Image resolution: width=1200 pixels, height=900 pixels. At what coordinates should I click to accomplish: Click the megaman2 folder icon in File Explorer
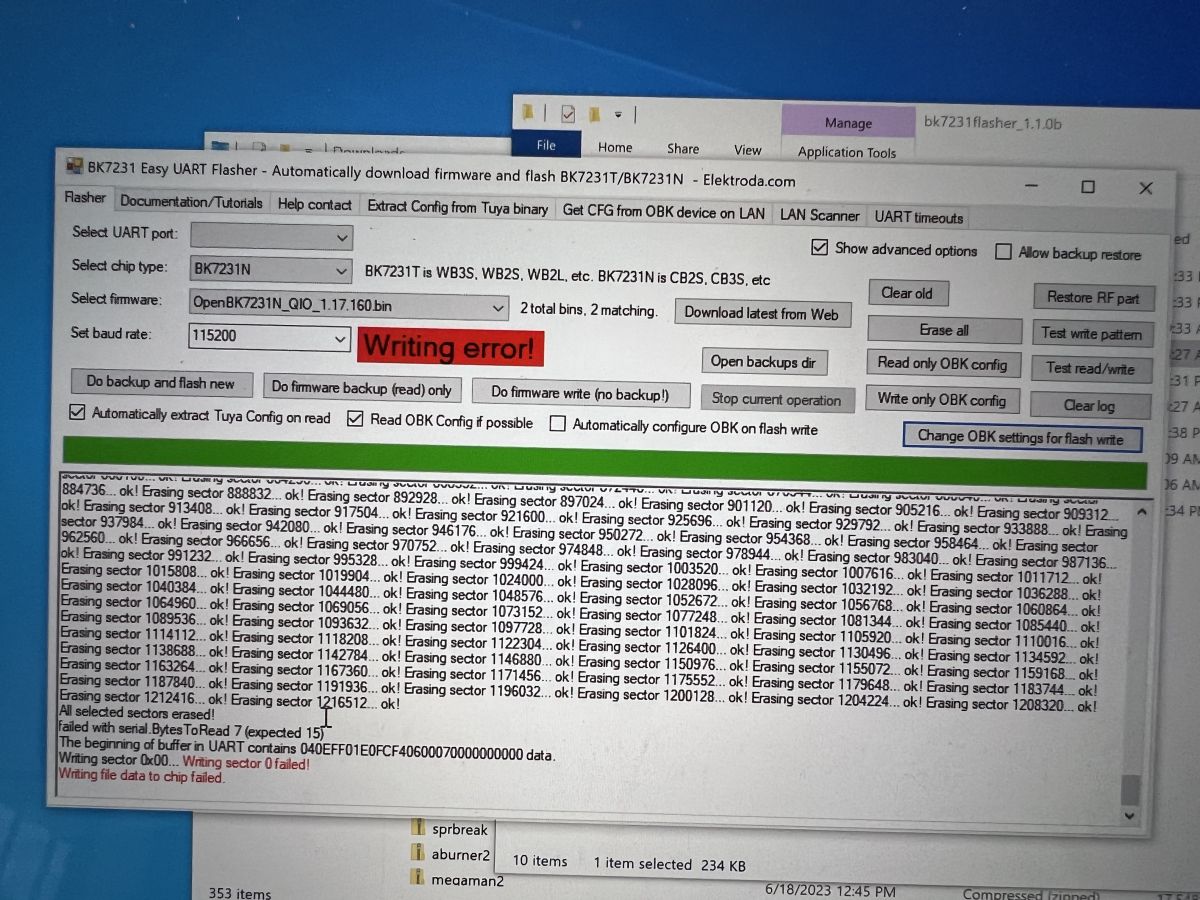418,879
